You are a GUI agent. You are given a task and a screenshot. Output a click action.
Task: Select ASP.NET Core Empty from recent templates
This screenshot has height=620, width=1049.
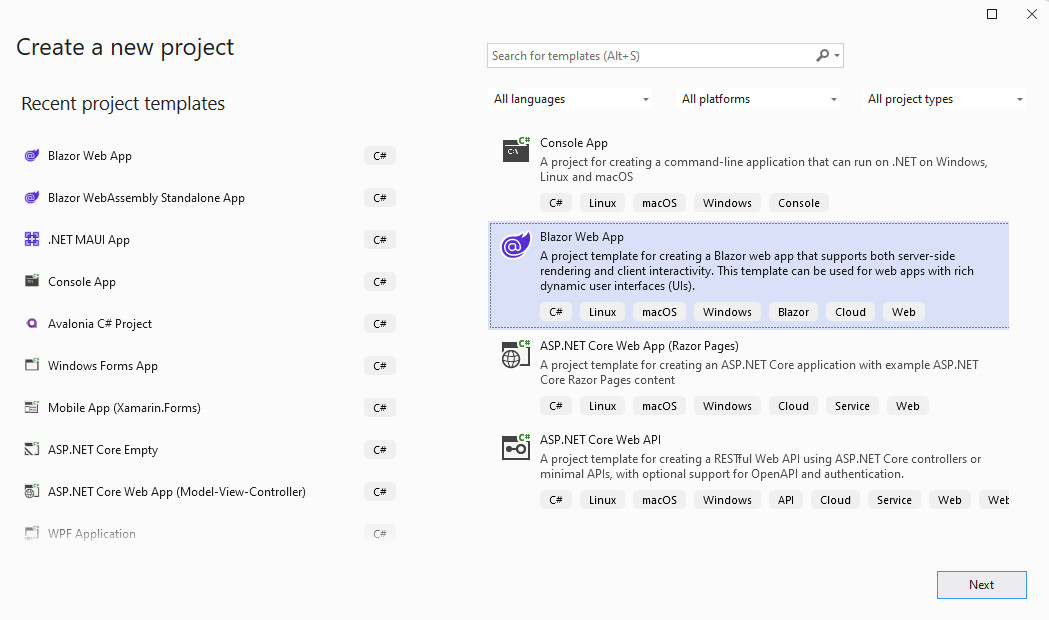click(103, 450)
